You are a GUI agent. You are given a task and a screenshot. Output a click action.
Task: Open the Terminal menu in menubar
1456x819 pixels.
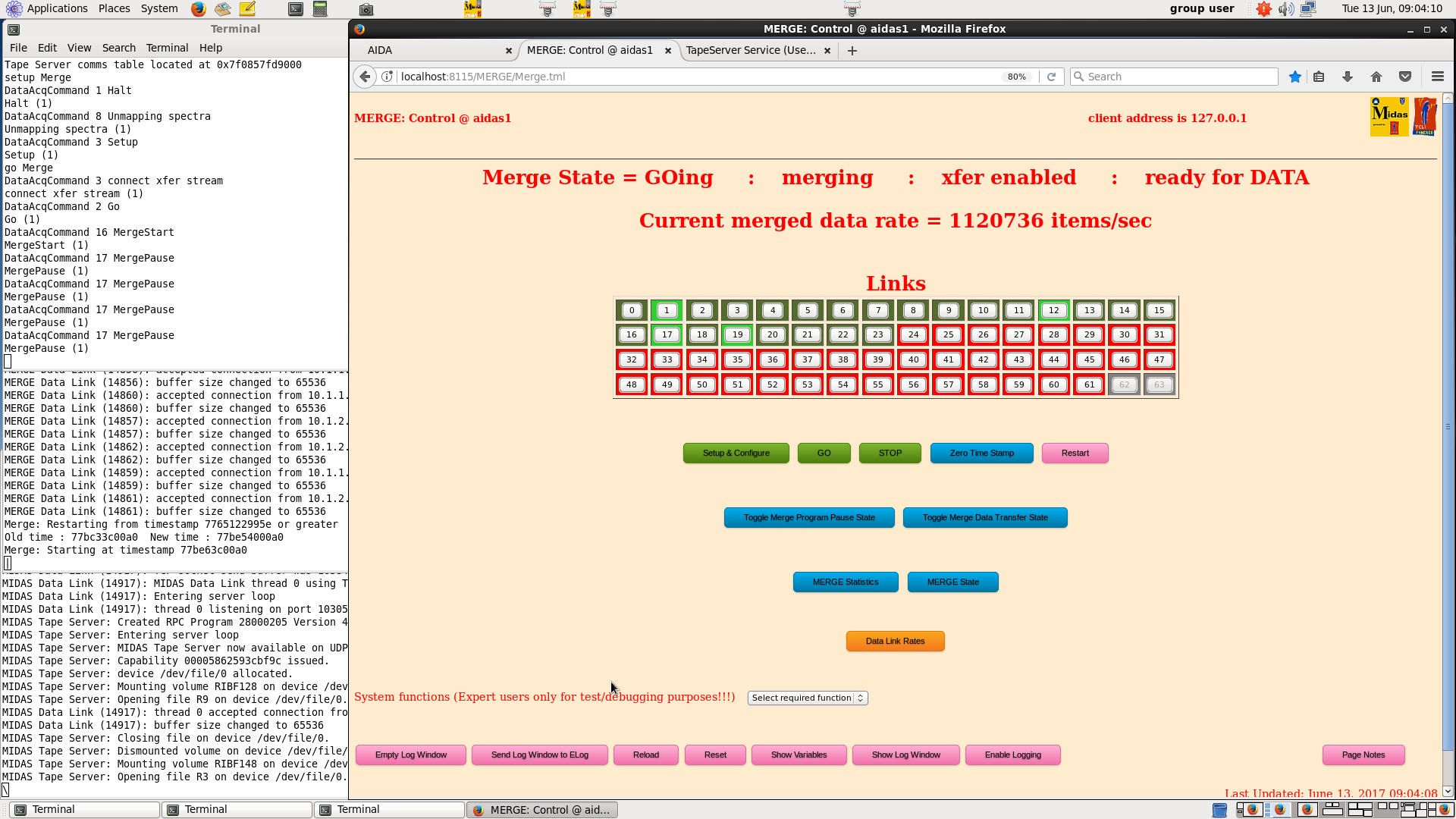[x=167, y=48]
